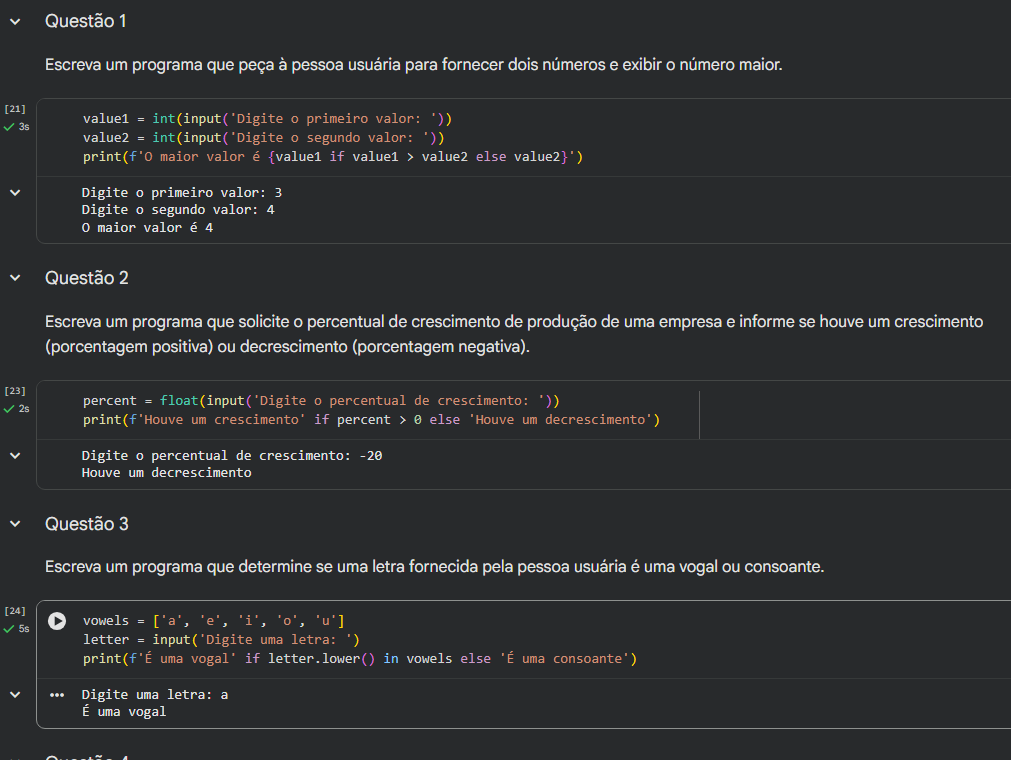Collapse output of cell 21
This screenshot has height=760, width=1011.
[15, 193]
